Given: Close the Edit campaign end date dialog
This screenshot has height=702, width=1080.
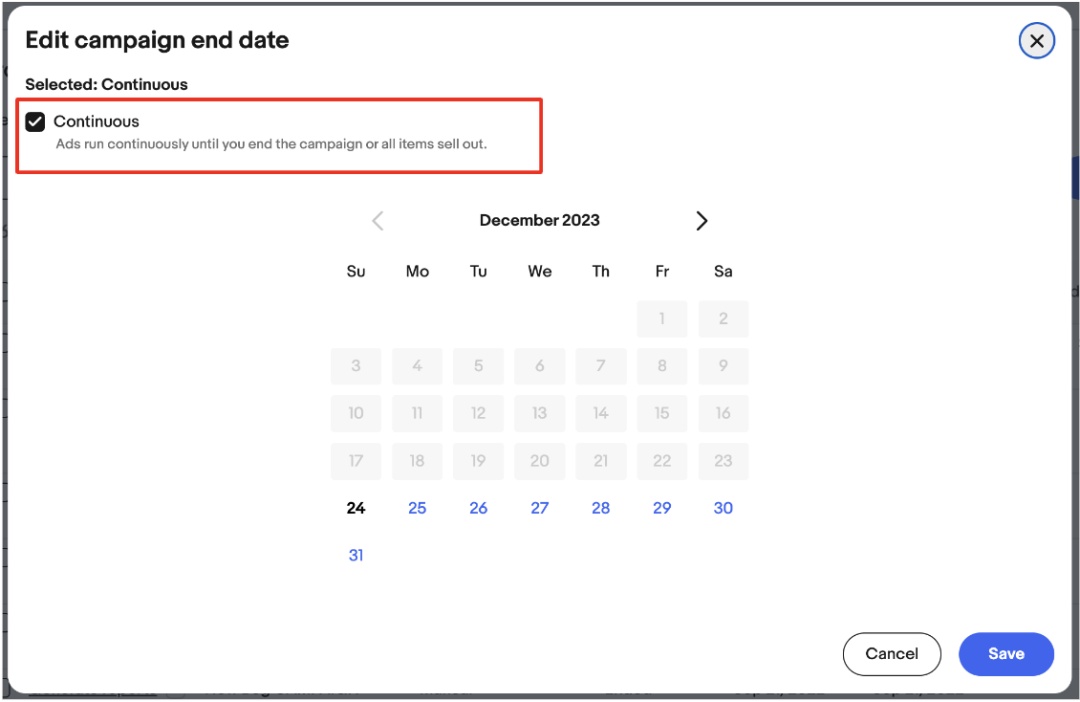Looking at the screenshot, I should (x=1036, y=41).
